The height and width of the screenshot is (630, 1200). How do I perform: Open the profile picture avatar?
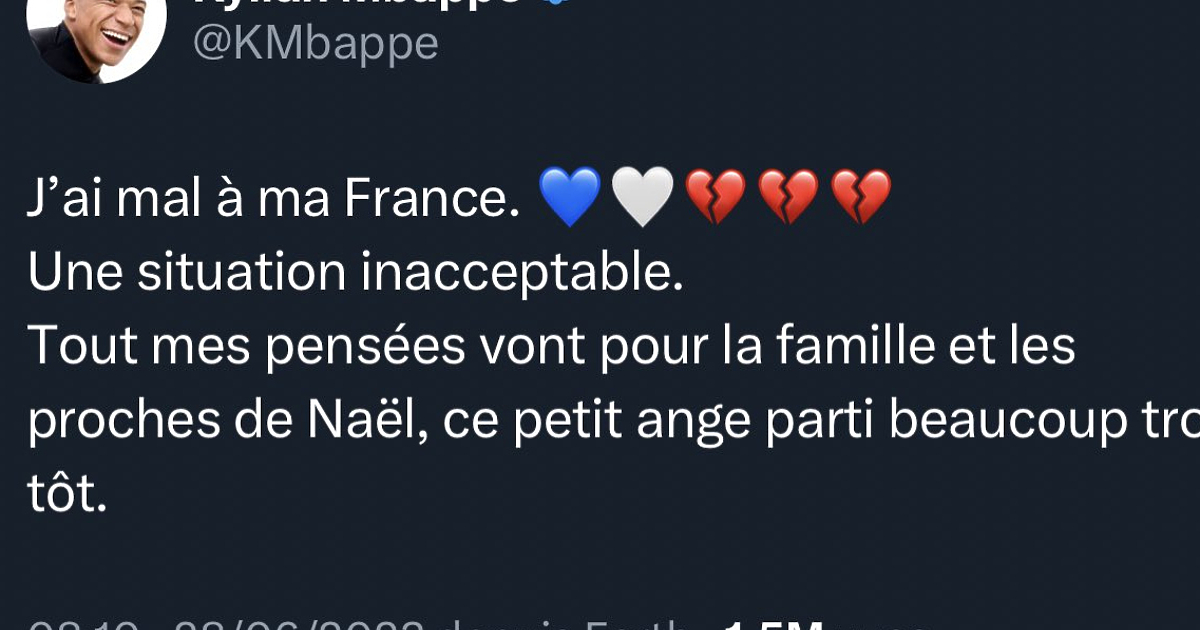pos(95,30)
